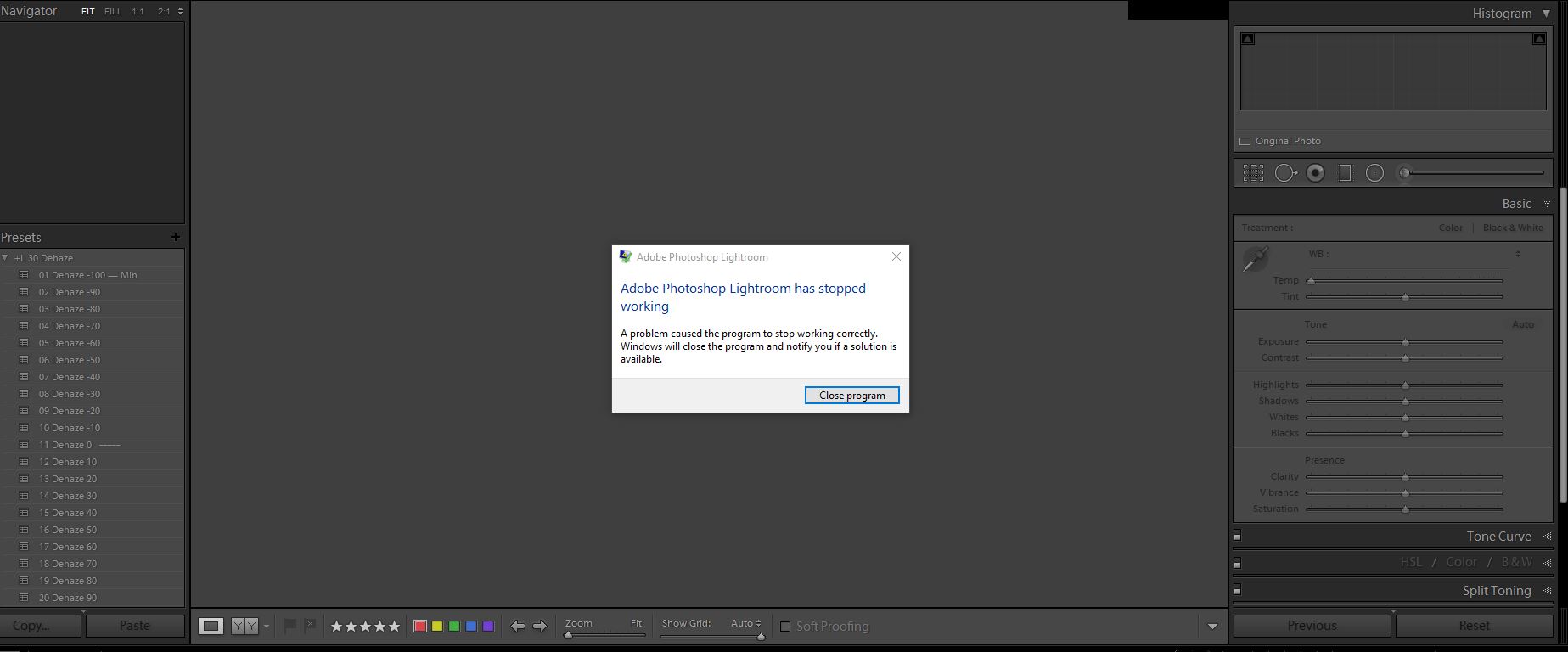1568x652 pixels.
Task: Click the Loupe view icon in toolbar
Action: (x=211, y=627)
